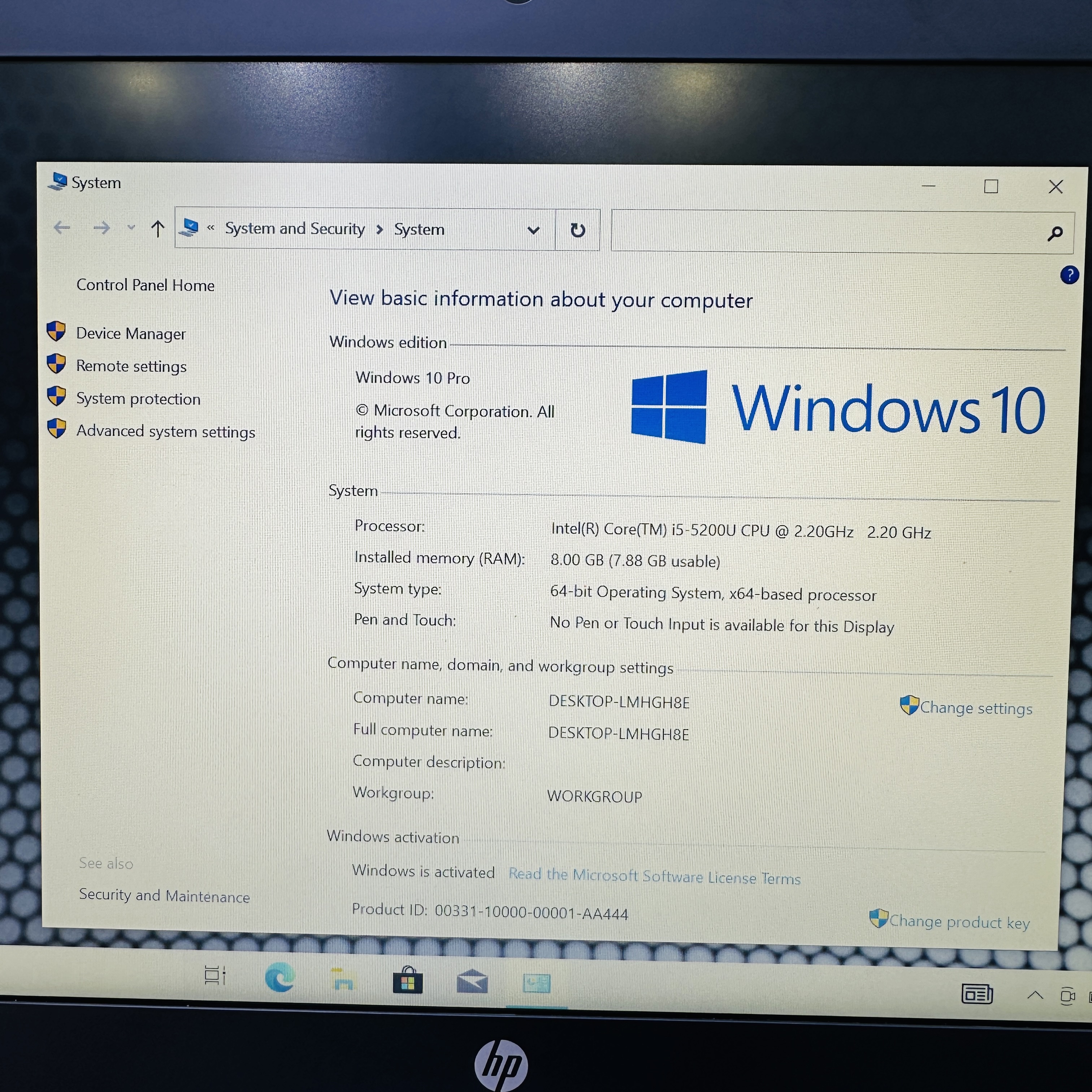Viewport: 1092px width, 1092px height.
Task: Minimize the System window
Action: click(x=929, y=185)
